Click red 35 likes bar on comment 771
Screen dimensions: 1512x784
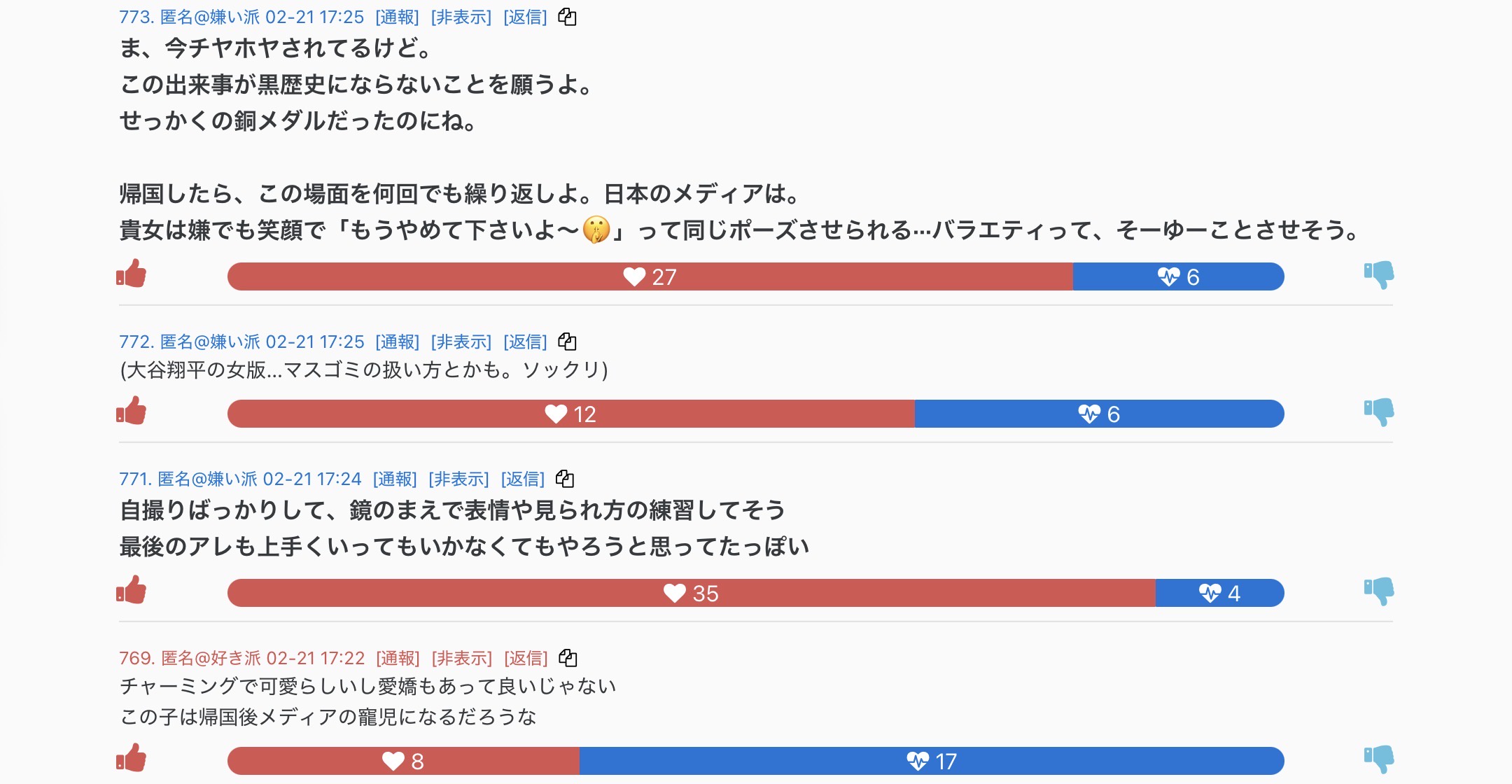[691, 593]
